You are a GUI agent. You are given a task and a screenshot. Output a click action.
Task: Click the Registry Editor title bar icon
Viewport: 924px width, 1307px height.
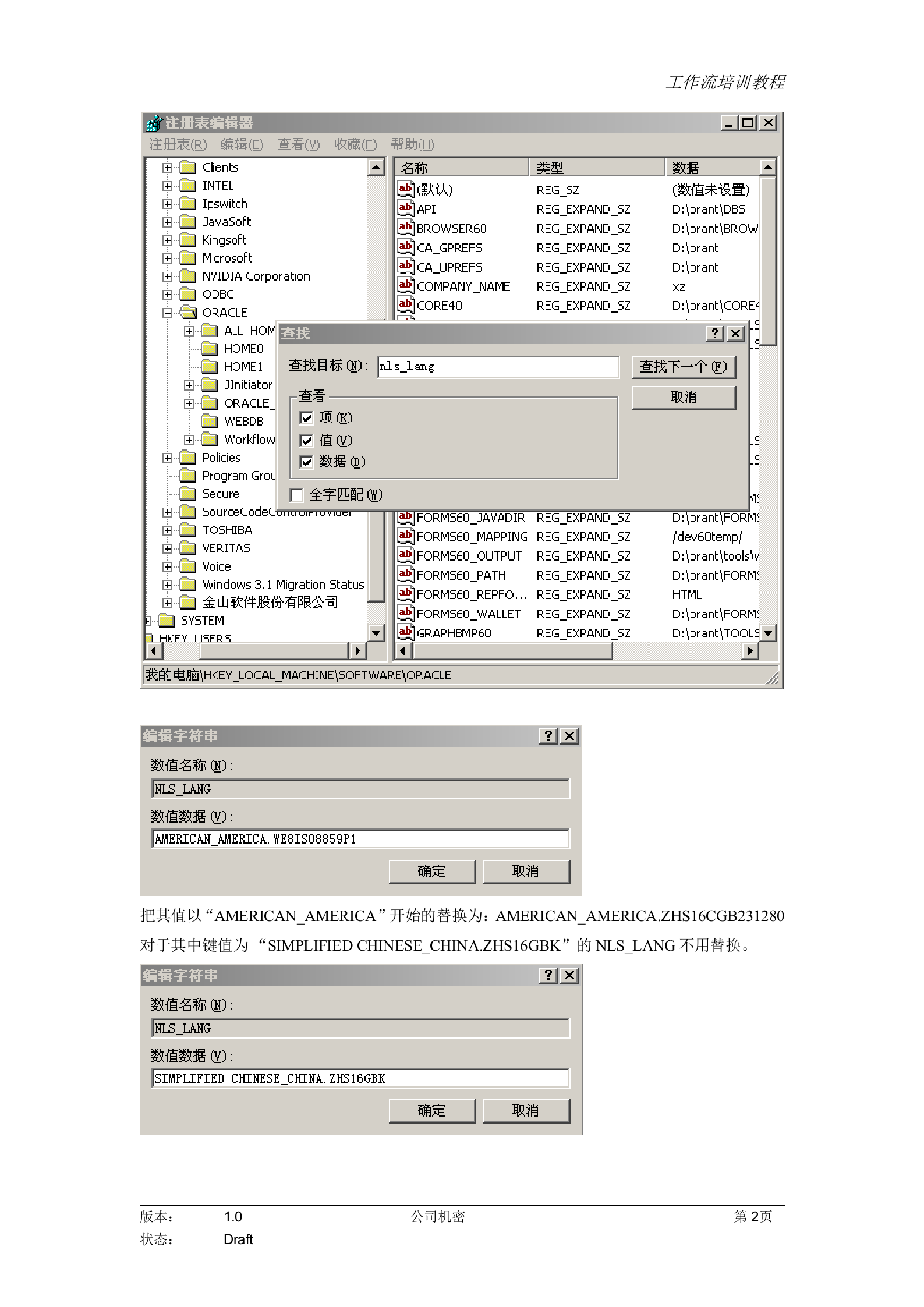point(154,123)
